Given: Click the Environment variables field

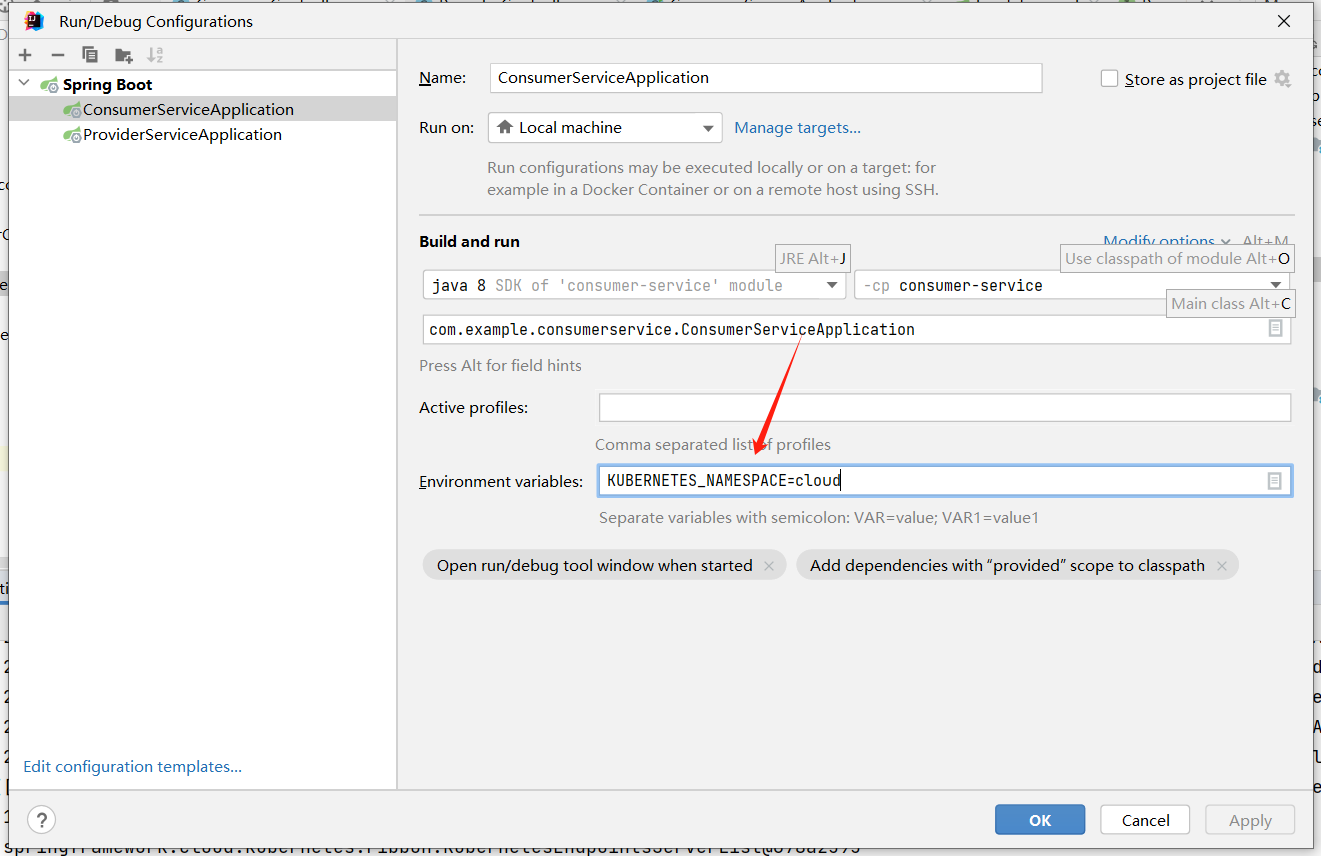Looking at the screenshot, I should [945, 481].
